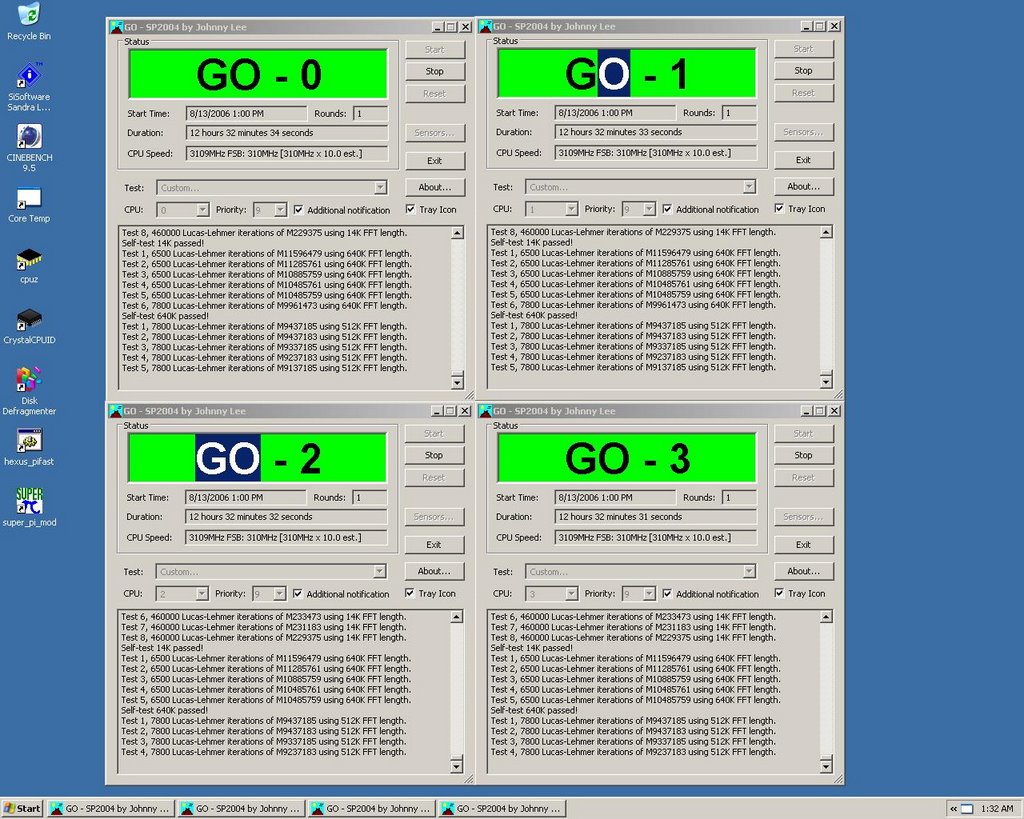Image resolution: width=1024 pixels, height=819 pixels.
Task: Click the log scroll-down arrow in the GO - 1 window
Action: pos(826,381)
